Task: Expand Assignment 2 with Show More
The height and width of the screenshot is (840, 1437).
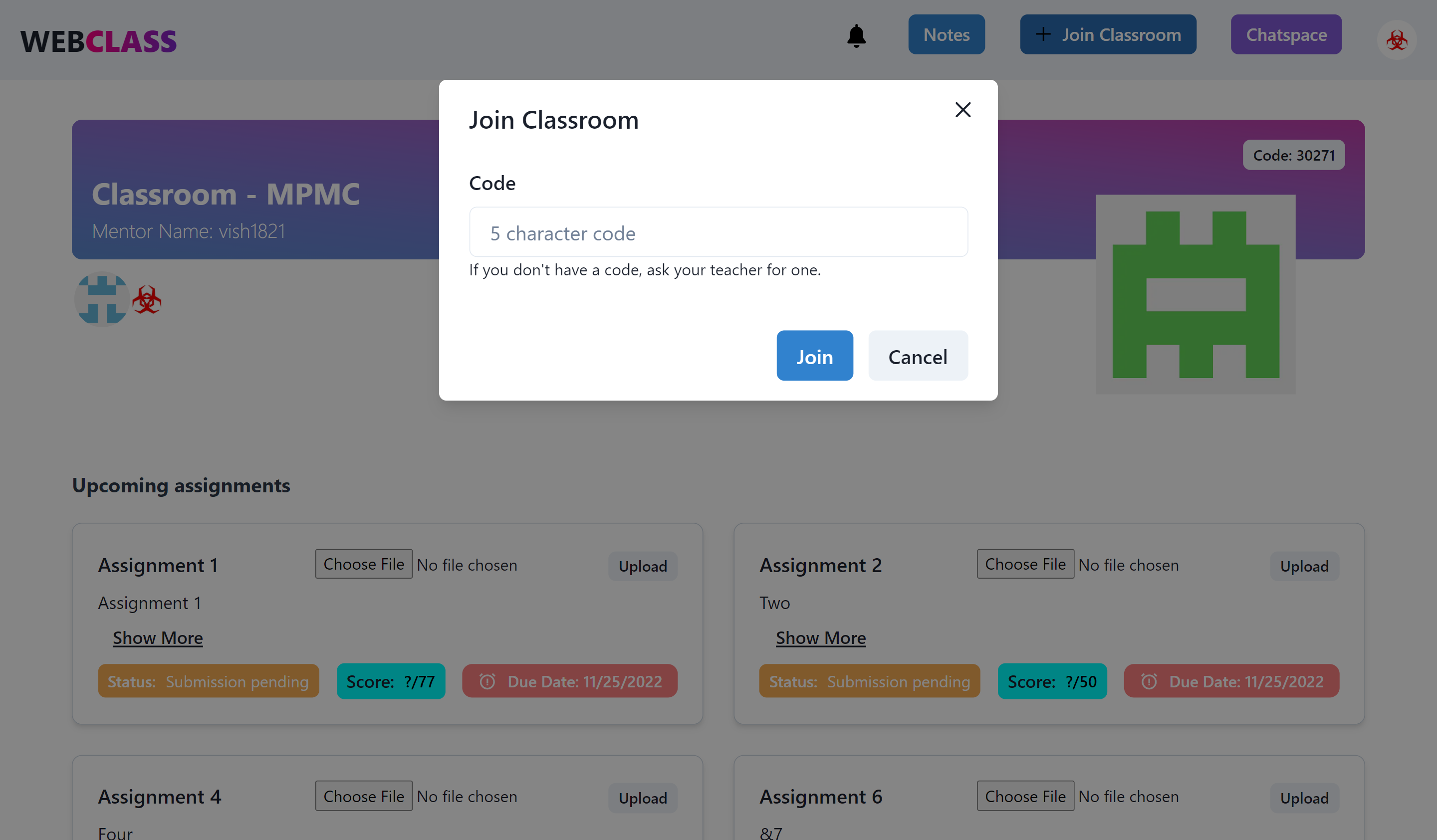Action: (x=820, y=637)
